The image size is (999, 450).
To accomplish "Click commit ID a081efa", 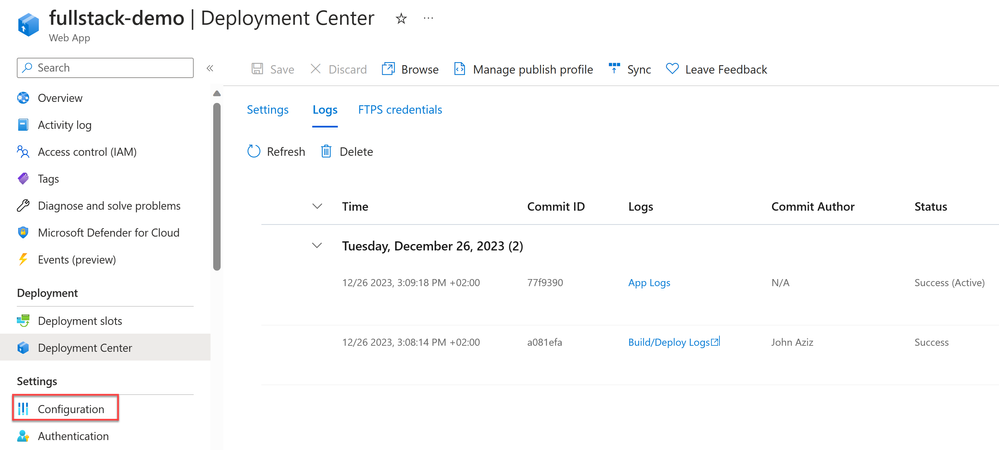I will coord(545,342).
